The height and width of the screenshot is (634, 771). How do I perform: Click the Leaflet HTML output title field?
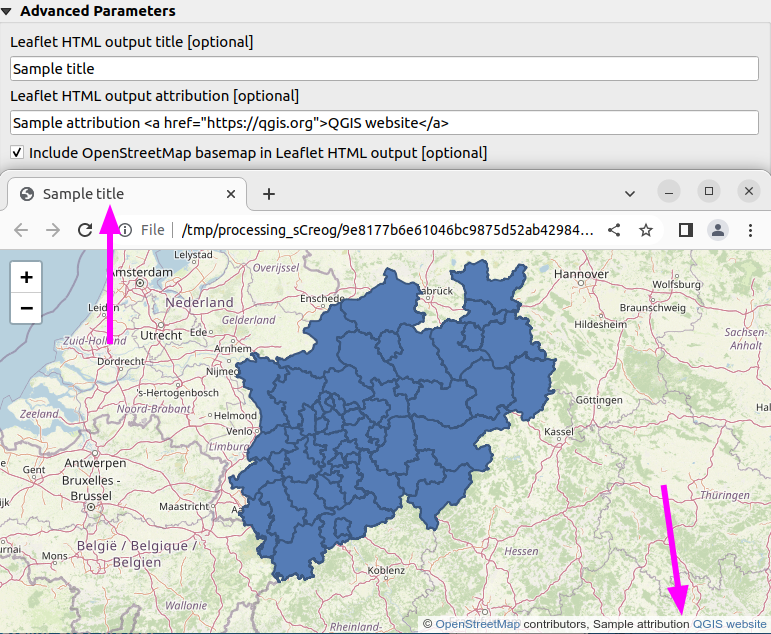(x=384, y=69)
